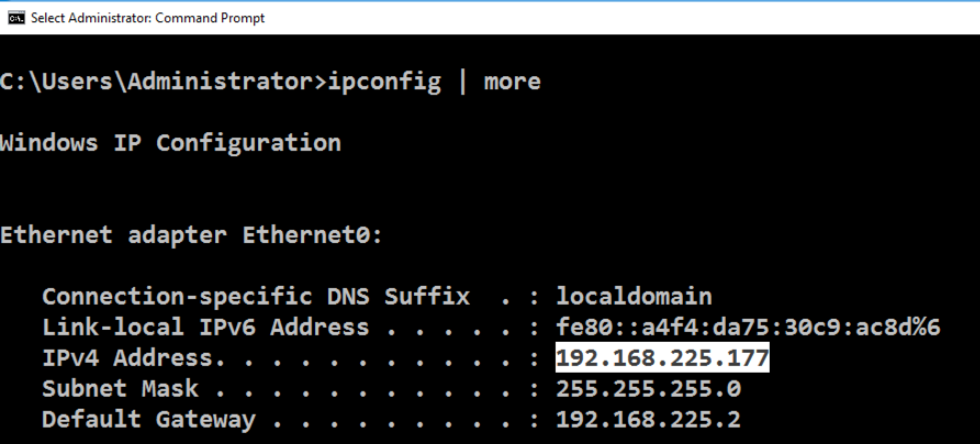Click the fe80 IPv6 address value
This screenshot has width=980, height=444.
click(748, 327)
